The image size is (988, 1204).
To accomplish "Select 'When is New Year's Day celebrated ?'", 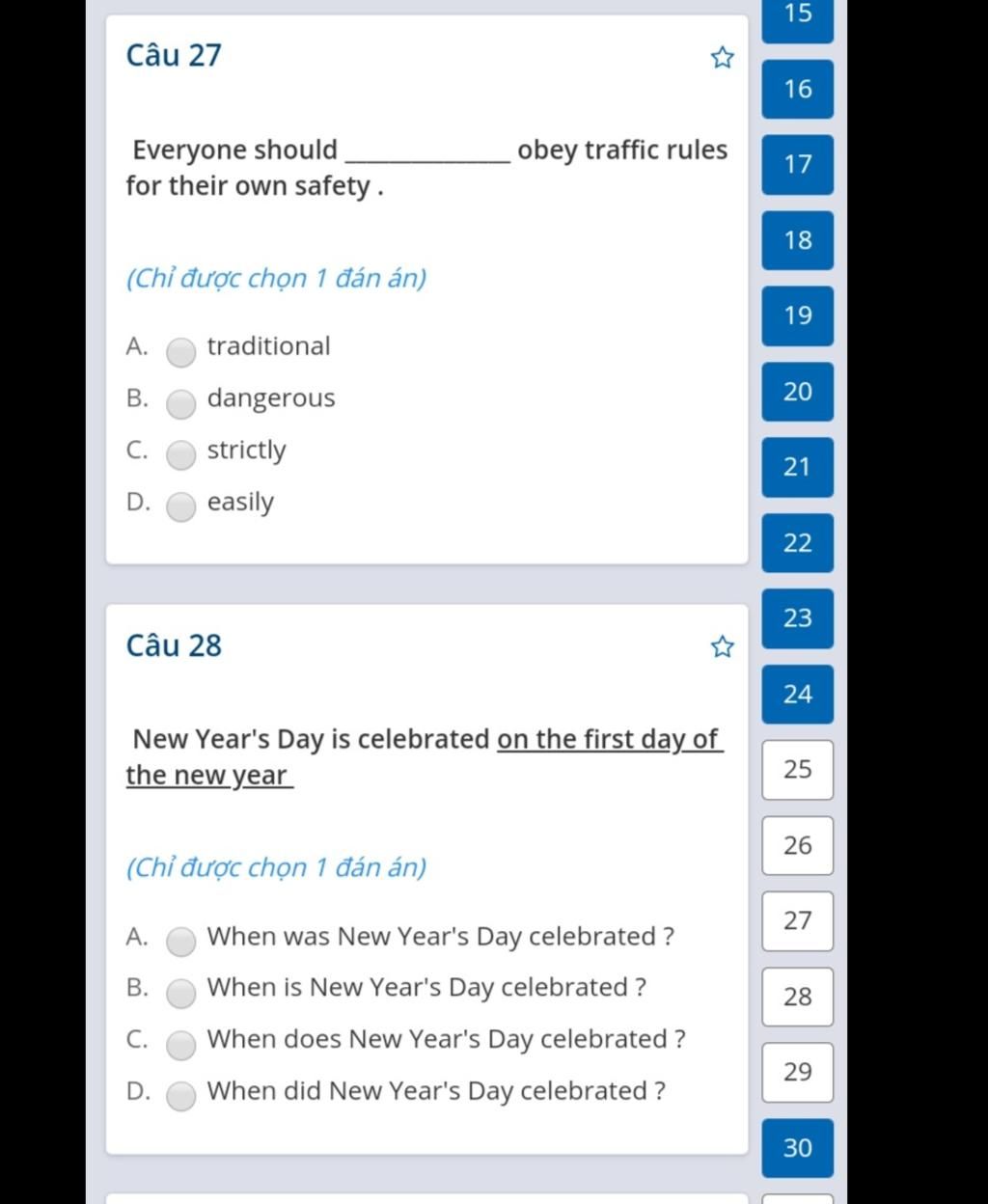I will (x=180, y=994).
